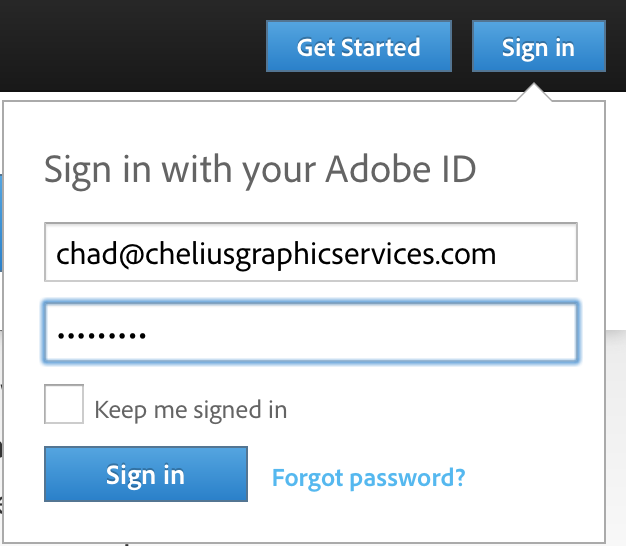626x546 pixels.
Task: Click the masked password dots
Action: tap(101, 335)
